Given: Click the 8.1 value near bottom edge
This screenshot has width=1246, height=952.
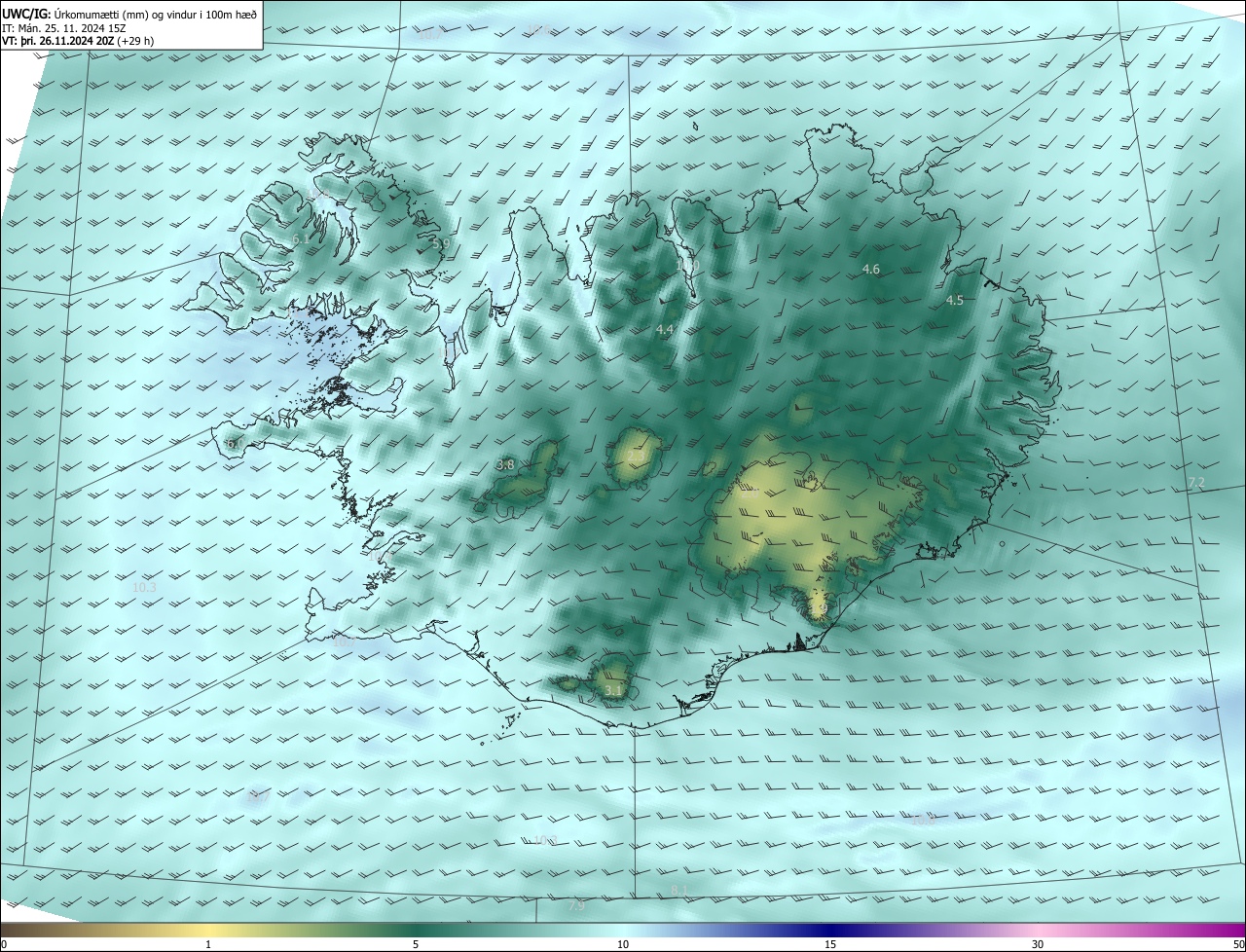Looking at the screenshot, I should point(679,891).
